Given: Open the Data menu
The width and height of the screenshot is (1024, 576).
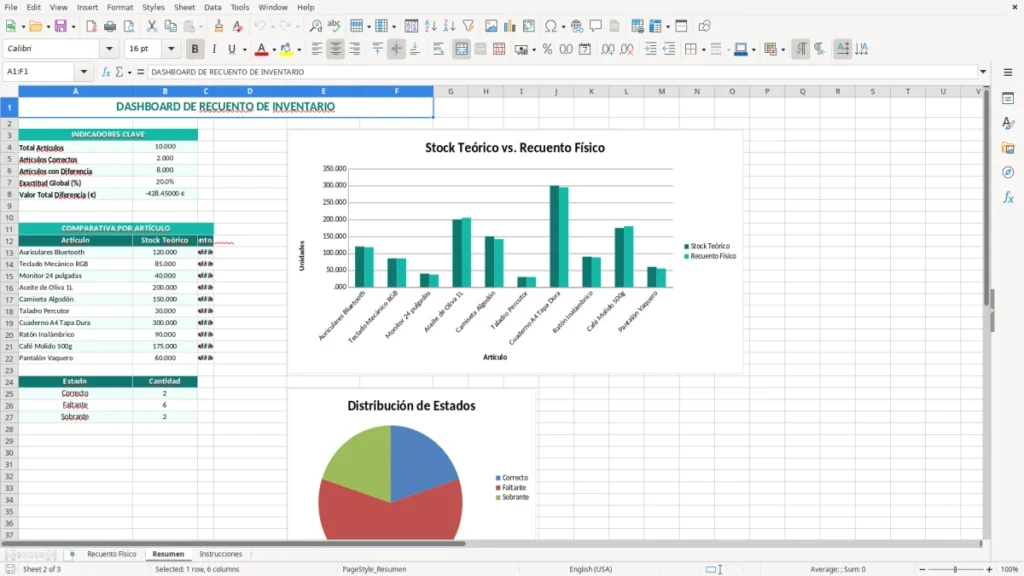Looking at the screenshot, I should point(212,7).
